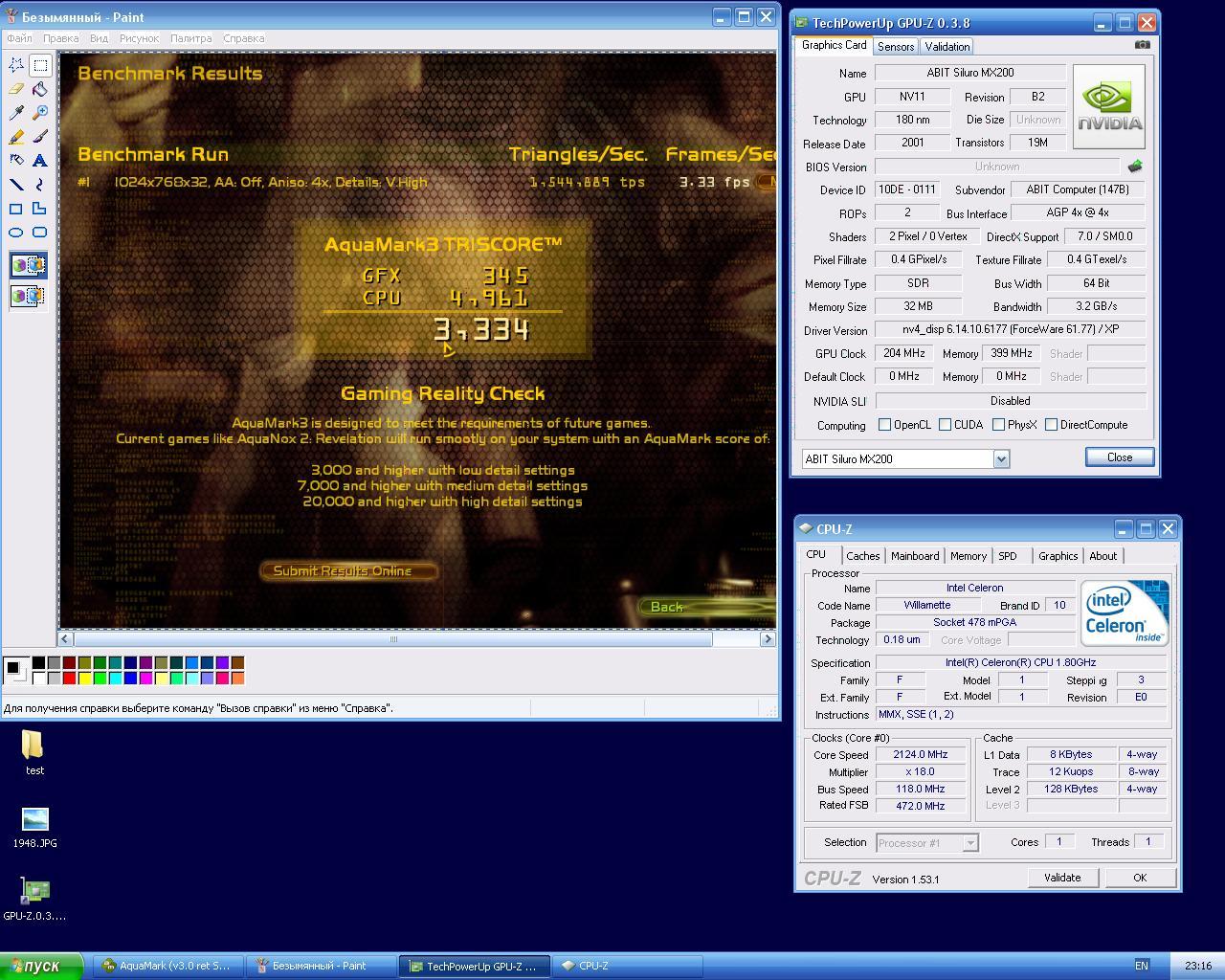Click the Validate button in CPU-Z
The width and height of the screenshot is (1225, 980).
pyautogui.click(x=1062, y=878)
